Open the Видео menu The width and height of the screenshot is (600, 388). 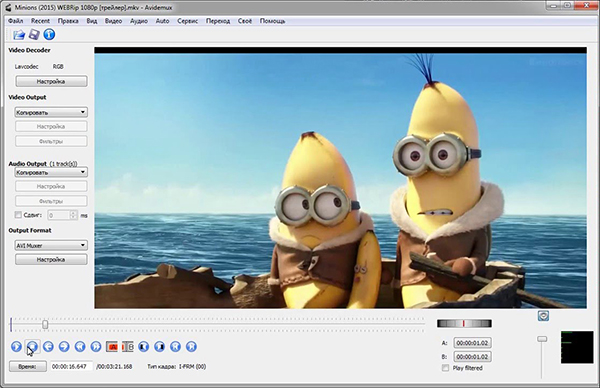[113, 21]
